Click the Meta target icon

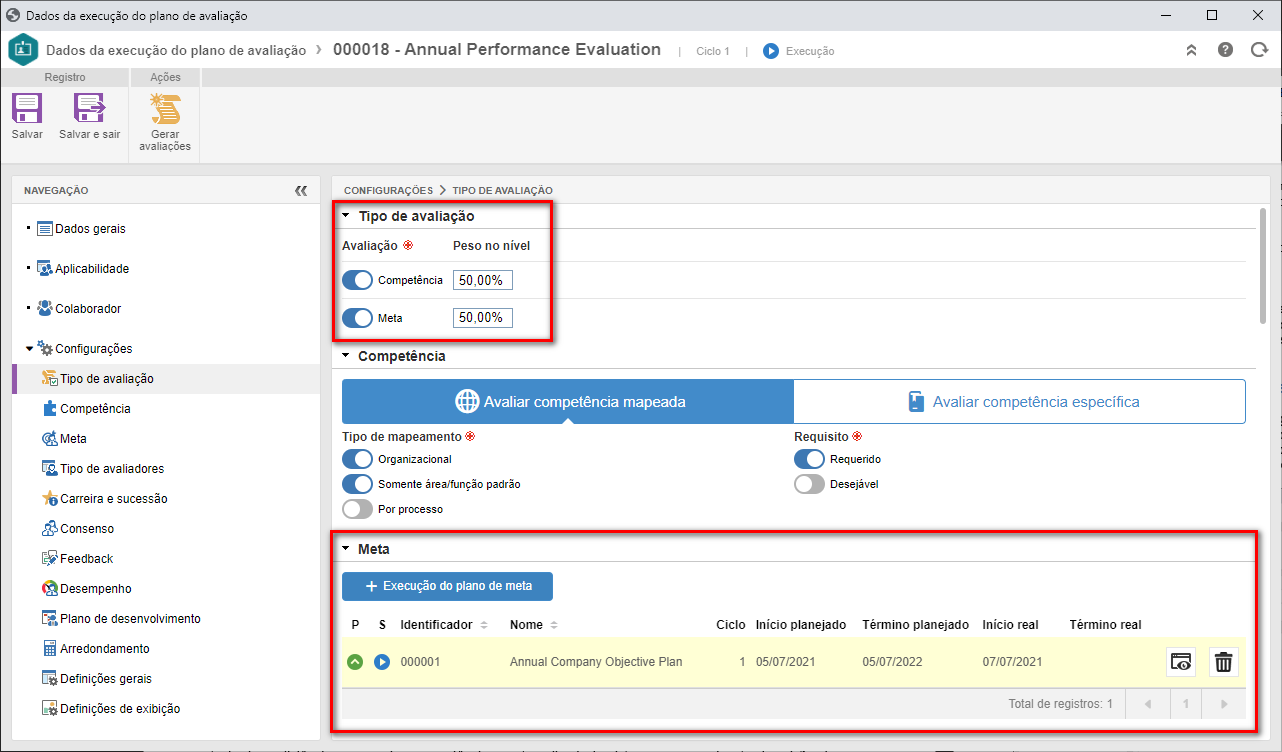[x=50, y=439]
